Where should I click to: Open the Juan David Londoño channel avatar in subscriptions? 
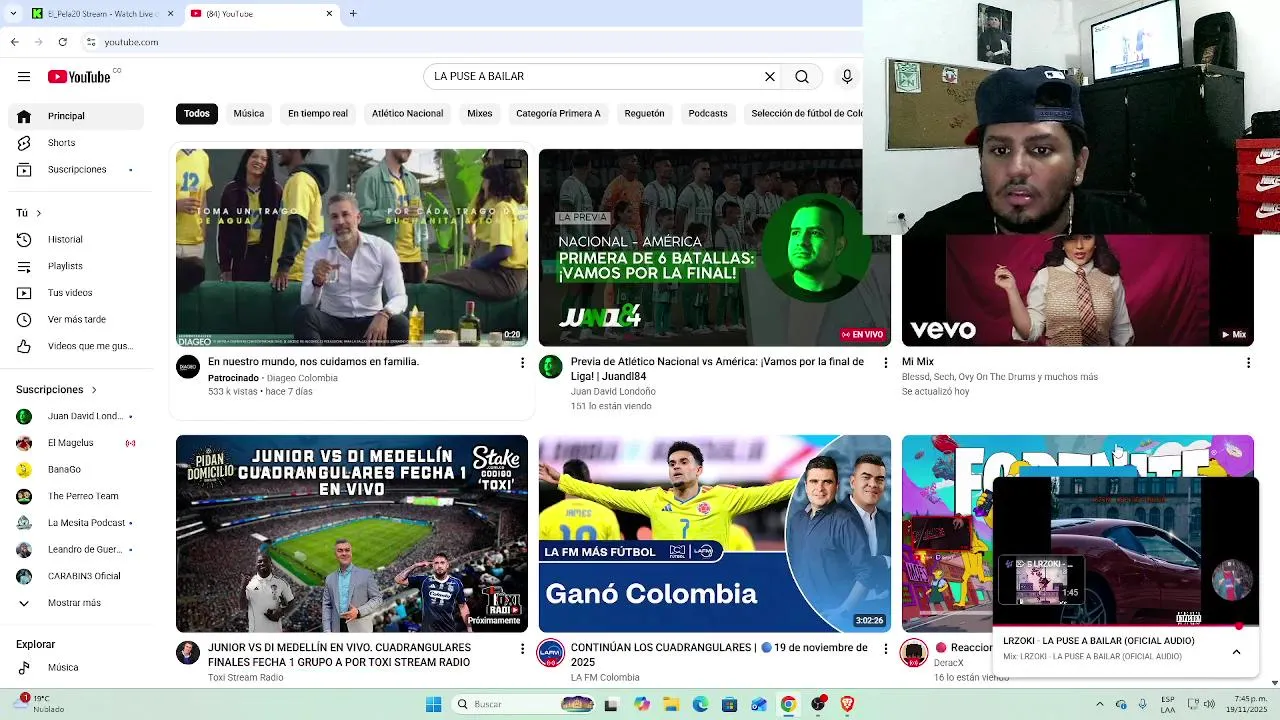tap(24, 416)
